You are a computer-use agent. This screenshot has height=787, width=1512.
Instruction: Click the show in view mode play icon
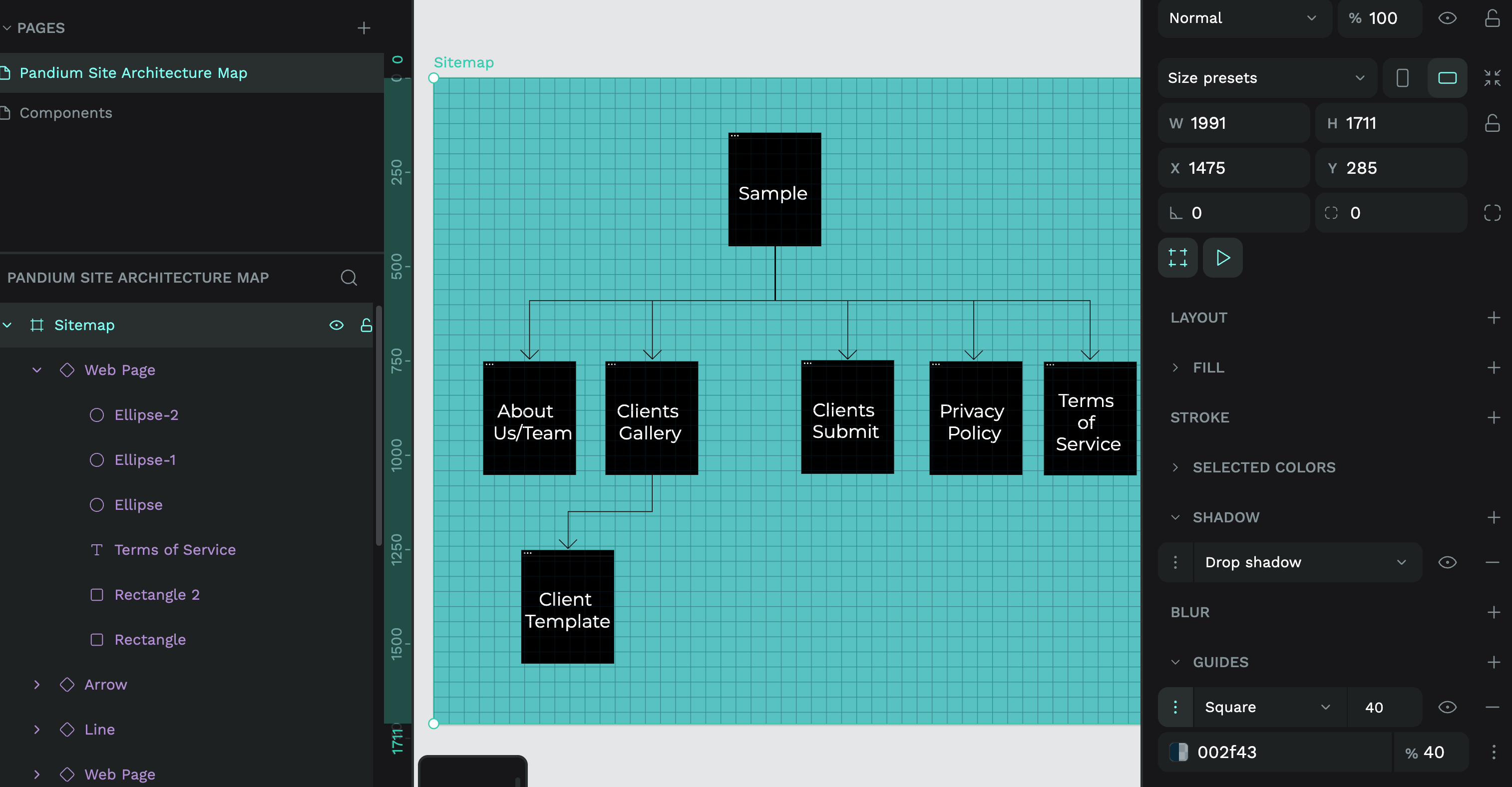click(x=1222, y=258)
